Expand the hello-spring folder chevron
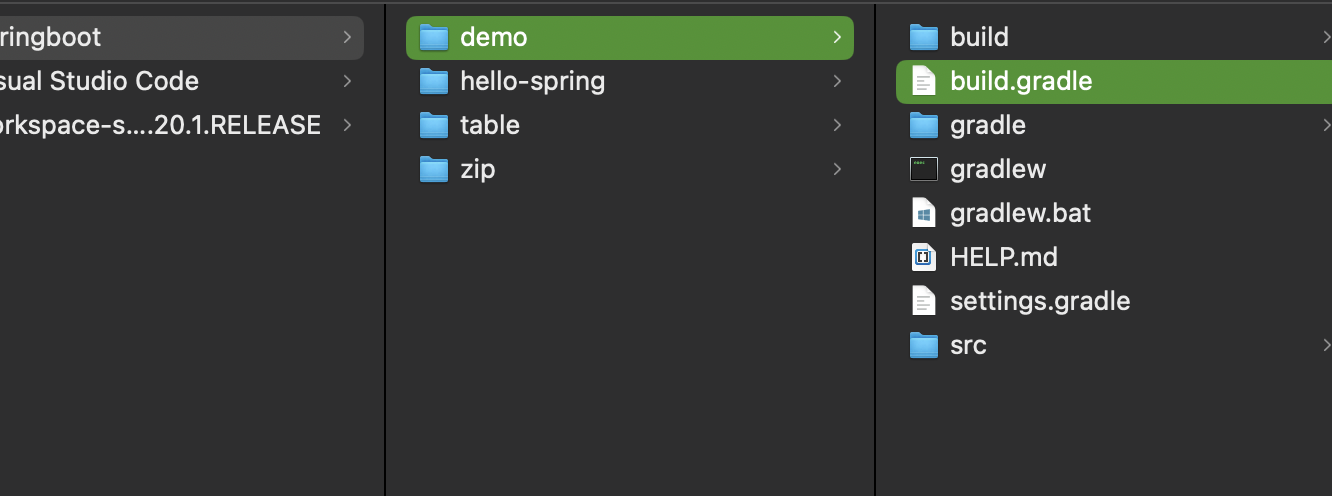 coord(836,81)
